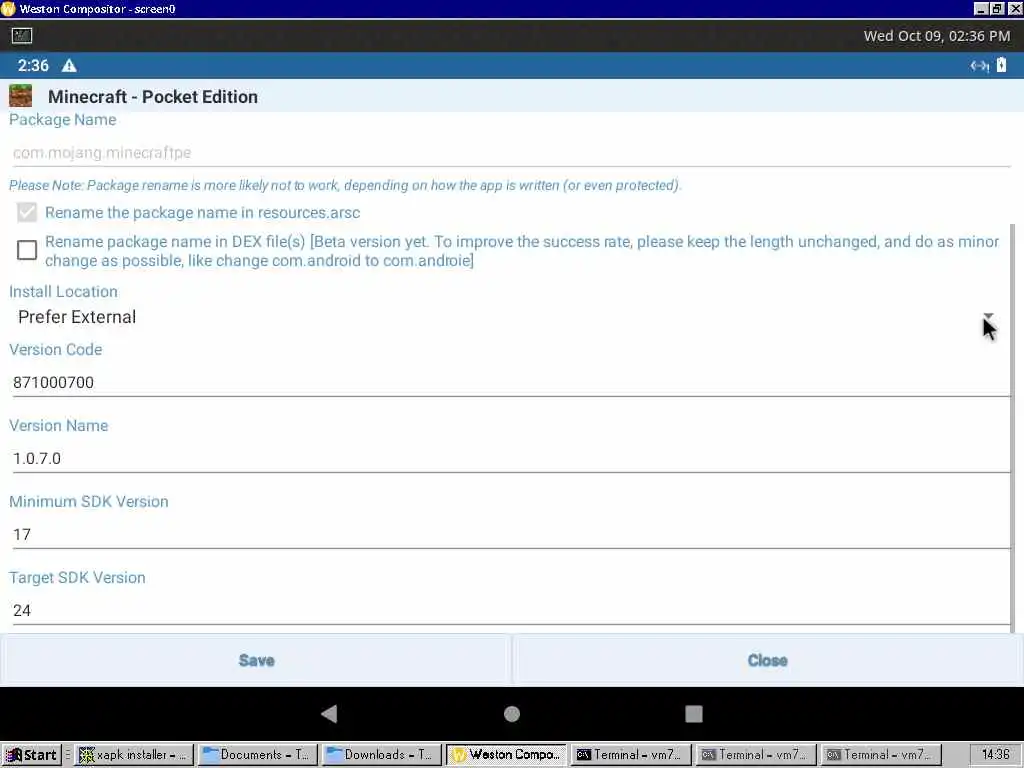The image size is (1024, 768).
Task: Click the 2:36 Android status bar time
Action: click(33, 65)
